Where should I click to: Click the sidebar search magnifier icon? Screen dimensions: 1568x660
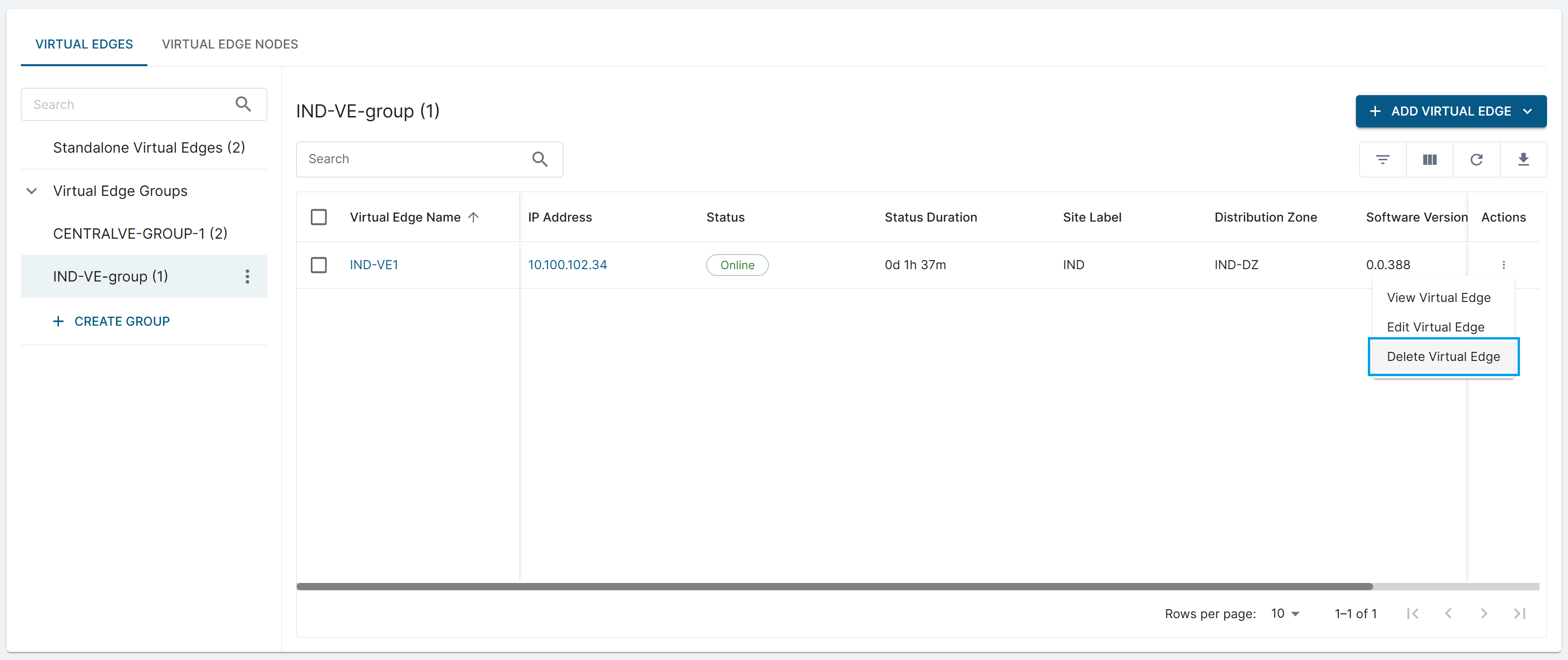[243, 104]
